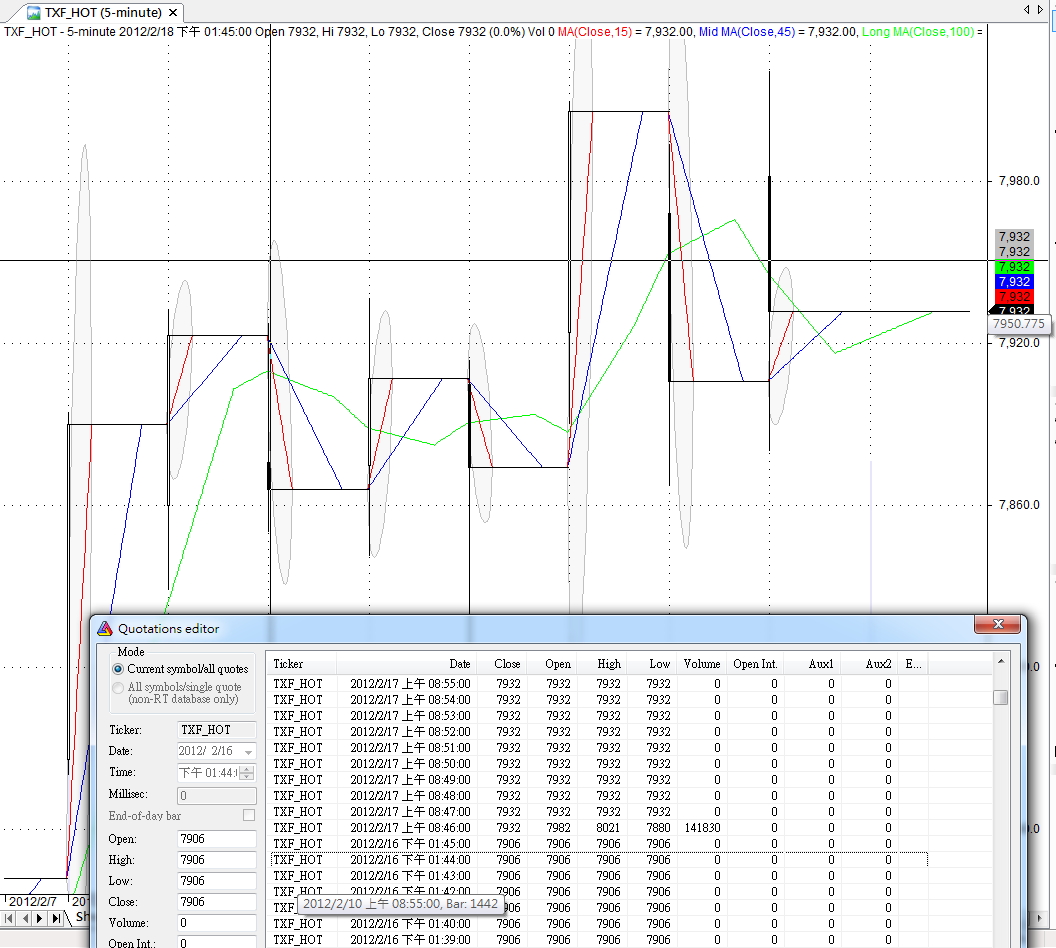This screenshot has width=1056, height=948.
Task: Click the 8021 high value cell
Action: point(608,827)
